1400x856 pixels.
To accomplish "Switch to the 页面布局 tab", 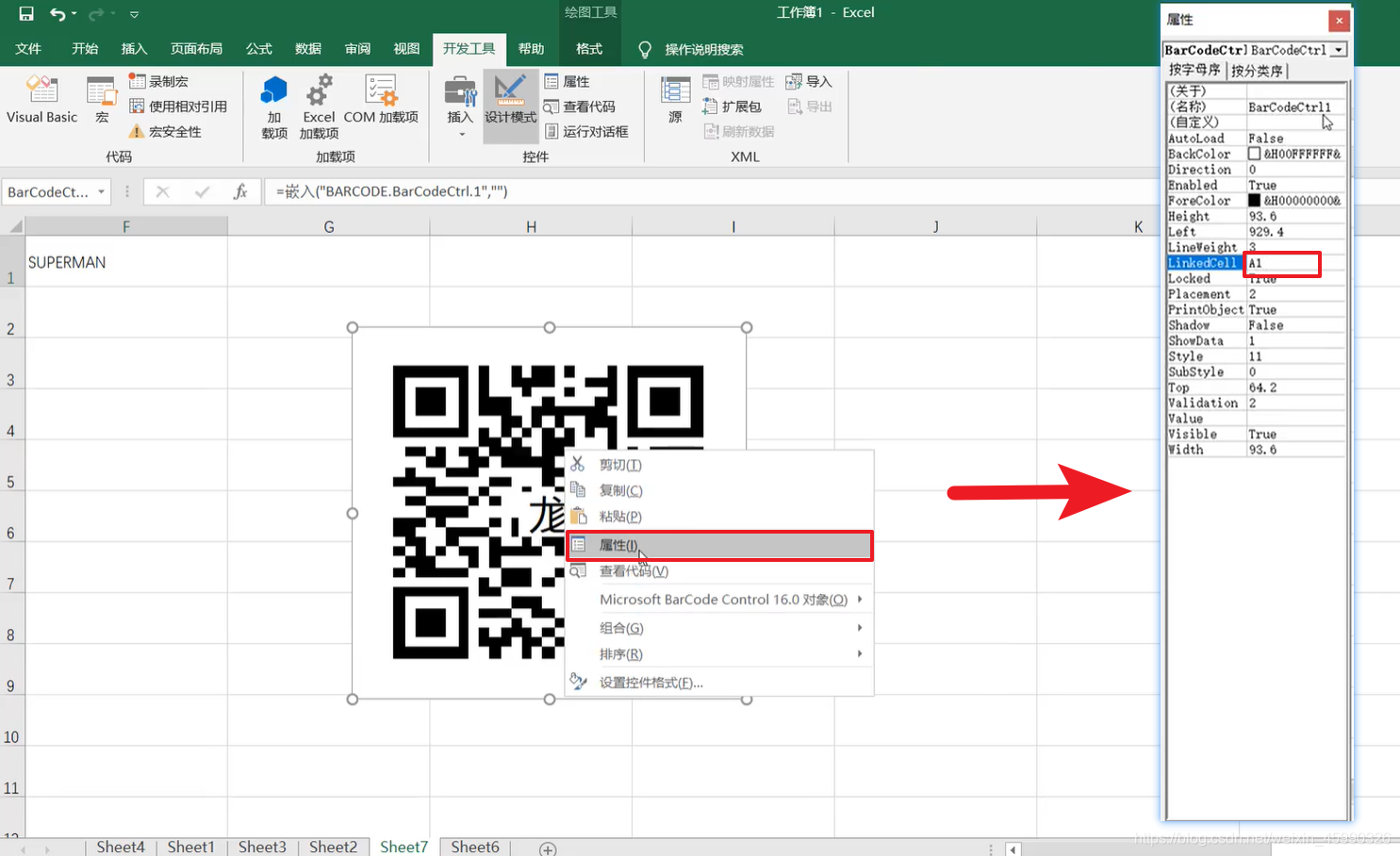I will [x=196, y=49].
